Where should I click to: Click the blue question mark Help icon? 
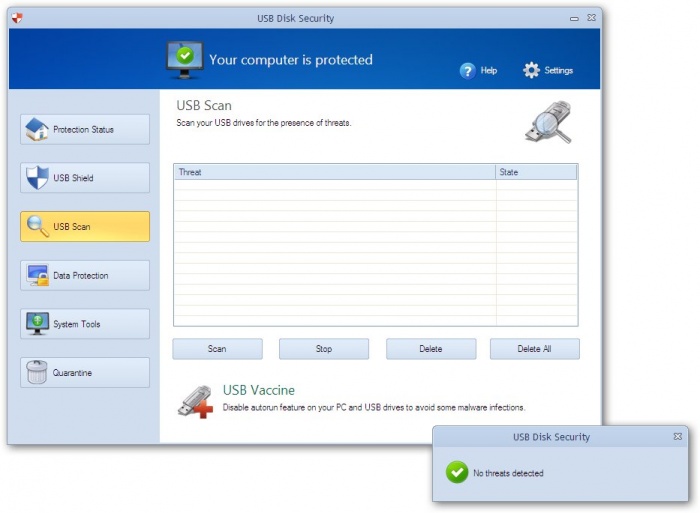pos(467,71)
